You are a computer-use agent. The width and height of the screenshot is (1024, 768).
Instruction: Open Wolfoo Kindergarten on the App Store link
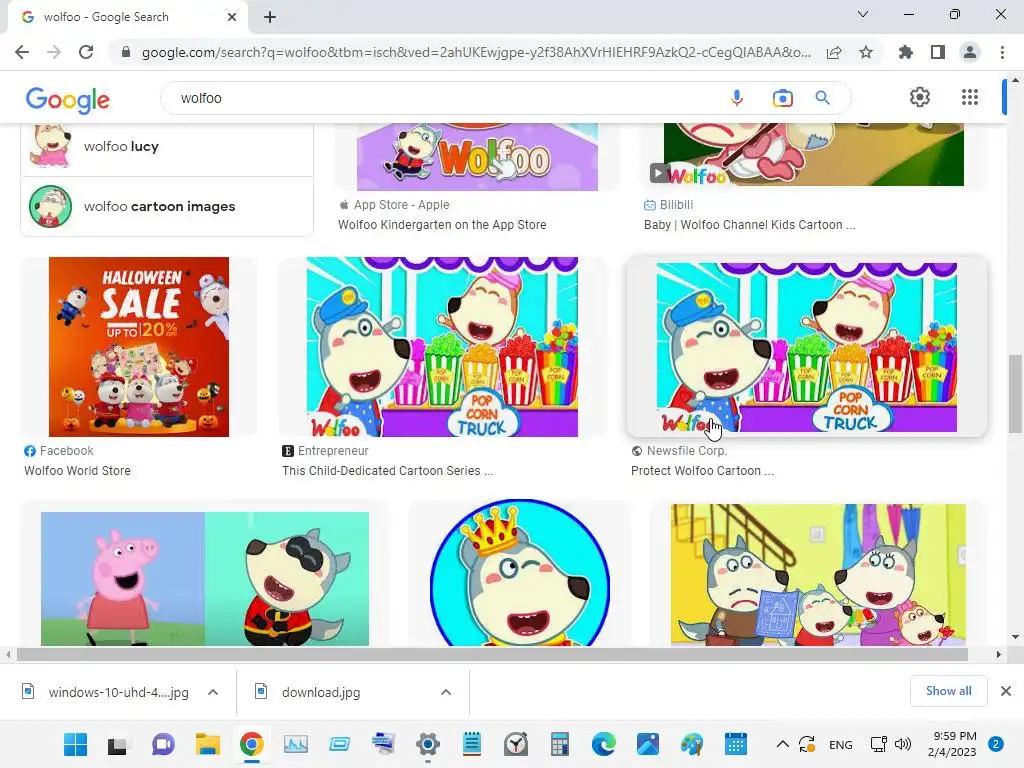(x=442, y=225)
